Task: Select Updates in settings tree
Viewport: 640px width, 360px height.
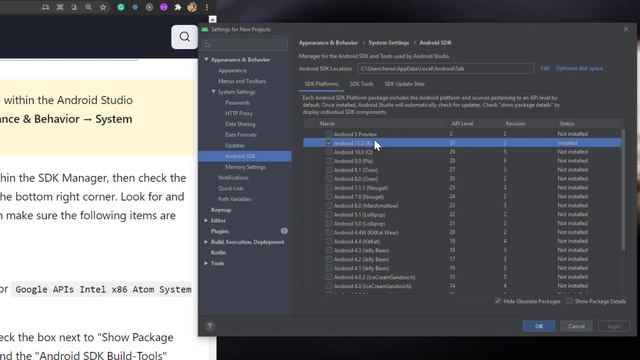Action: (235, 145)
